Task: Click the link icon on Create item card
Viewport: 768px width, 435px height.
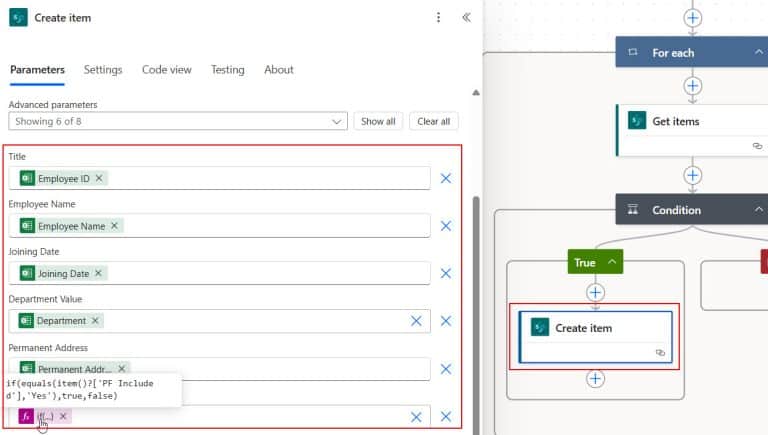Action: 660,353
